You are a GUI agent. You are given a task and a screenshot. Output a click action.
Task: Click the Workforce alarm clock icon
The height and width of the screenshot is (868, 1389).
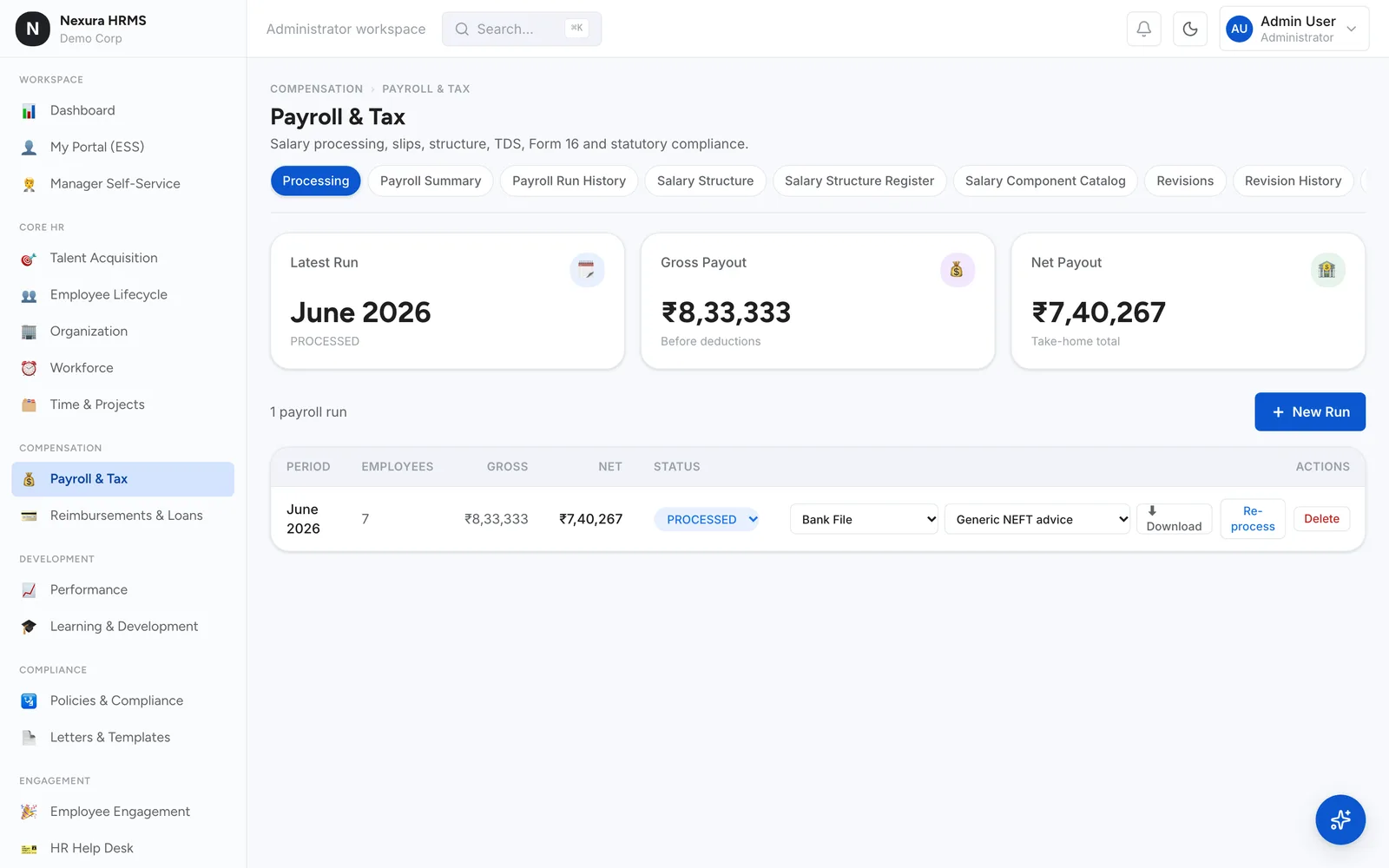click(x=29, y=368)
